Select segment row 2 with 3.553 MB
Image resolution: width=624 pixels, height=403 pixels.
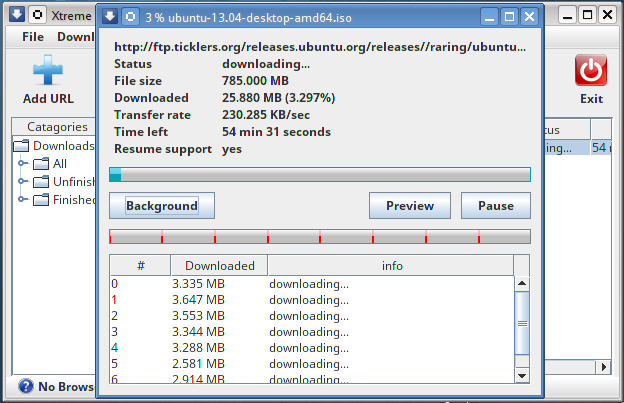312,316
